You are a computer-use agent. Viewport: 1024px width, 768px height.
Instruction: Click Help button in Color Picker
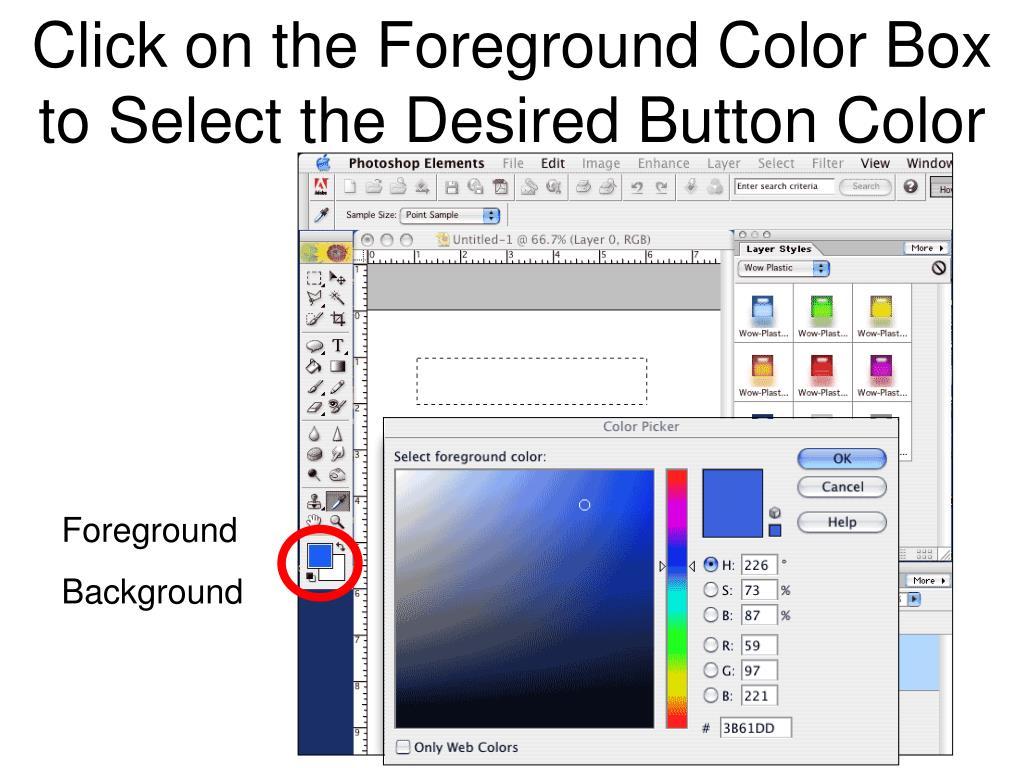click(x=842, y=522)
